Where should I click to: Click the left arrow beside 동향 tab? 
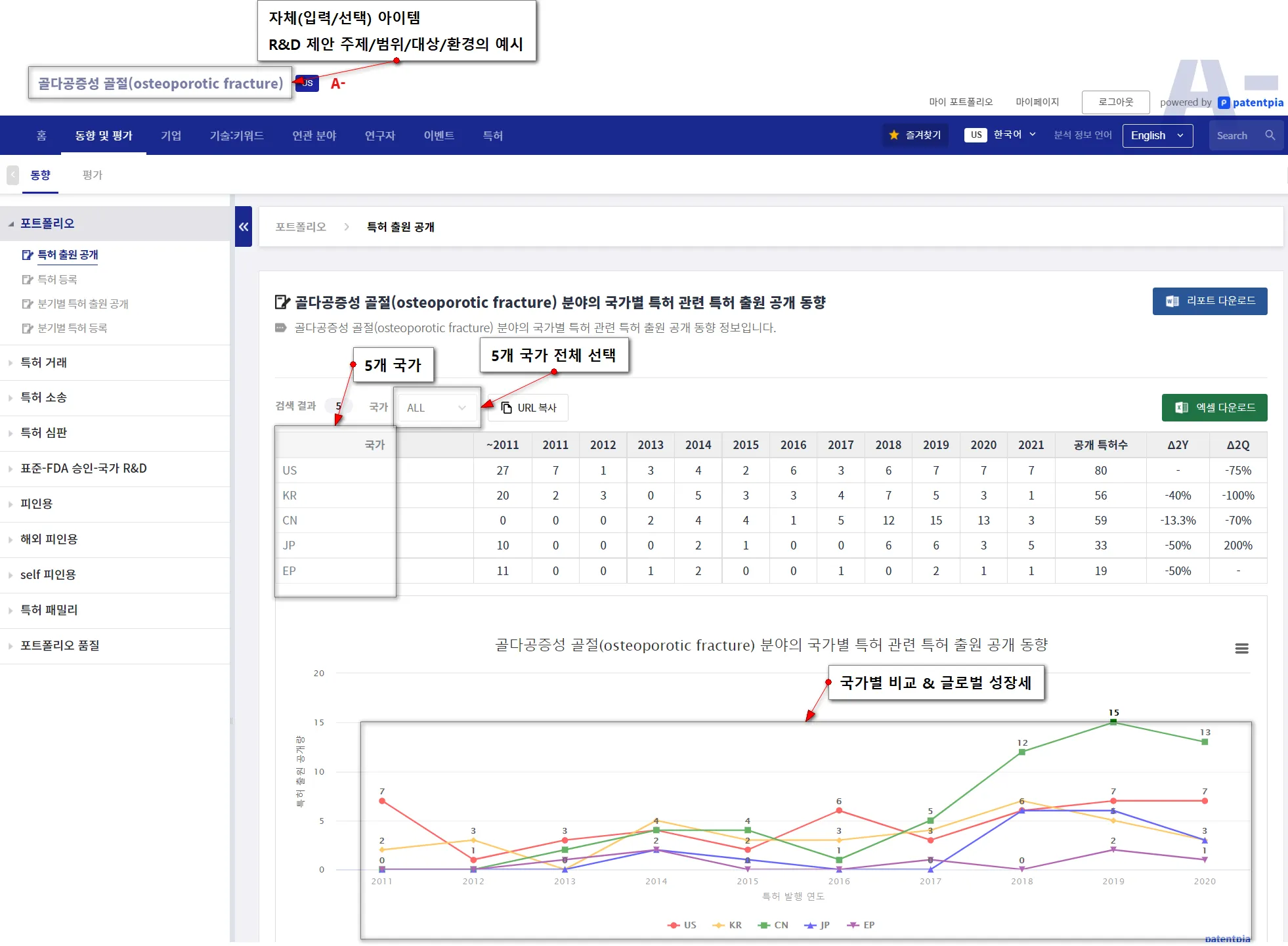[12, 175]
